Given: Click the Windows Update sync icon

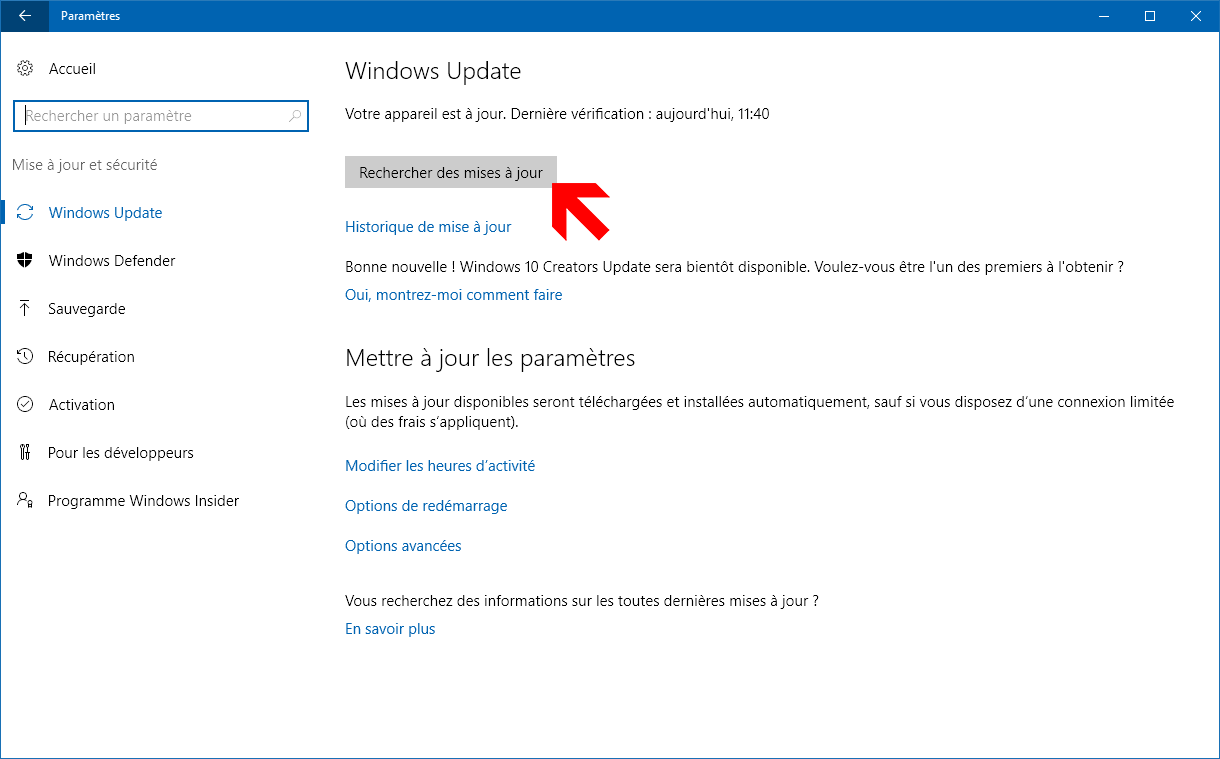Looking at the screenshot, I should tap(25, 213).
